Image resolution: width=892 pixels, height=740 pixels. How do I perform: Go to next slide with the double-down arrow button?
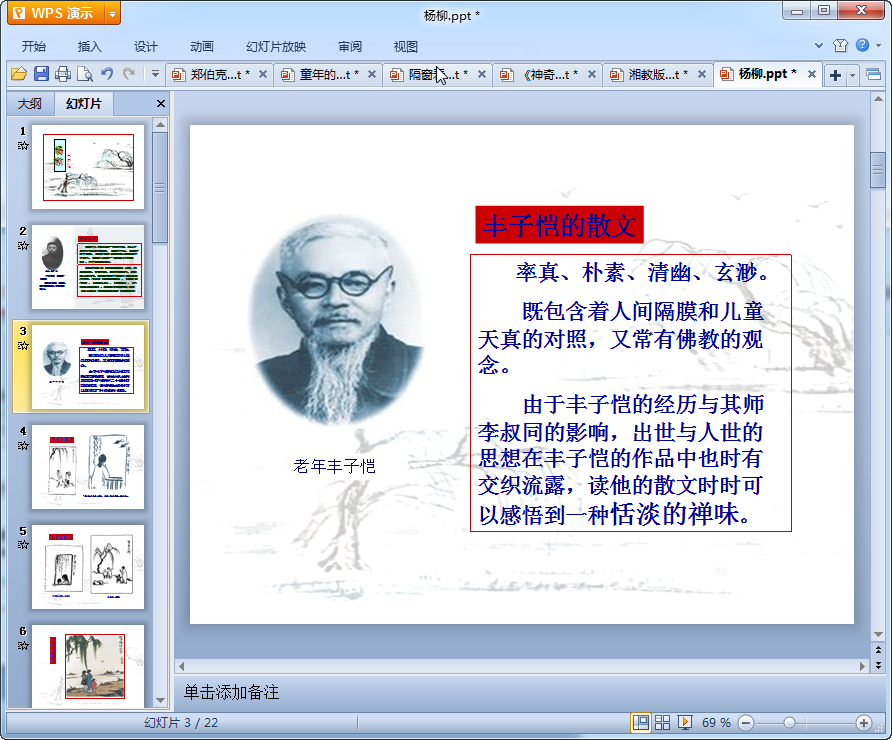tap(878, 664)
